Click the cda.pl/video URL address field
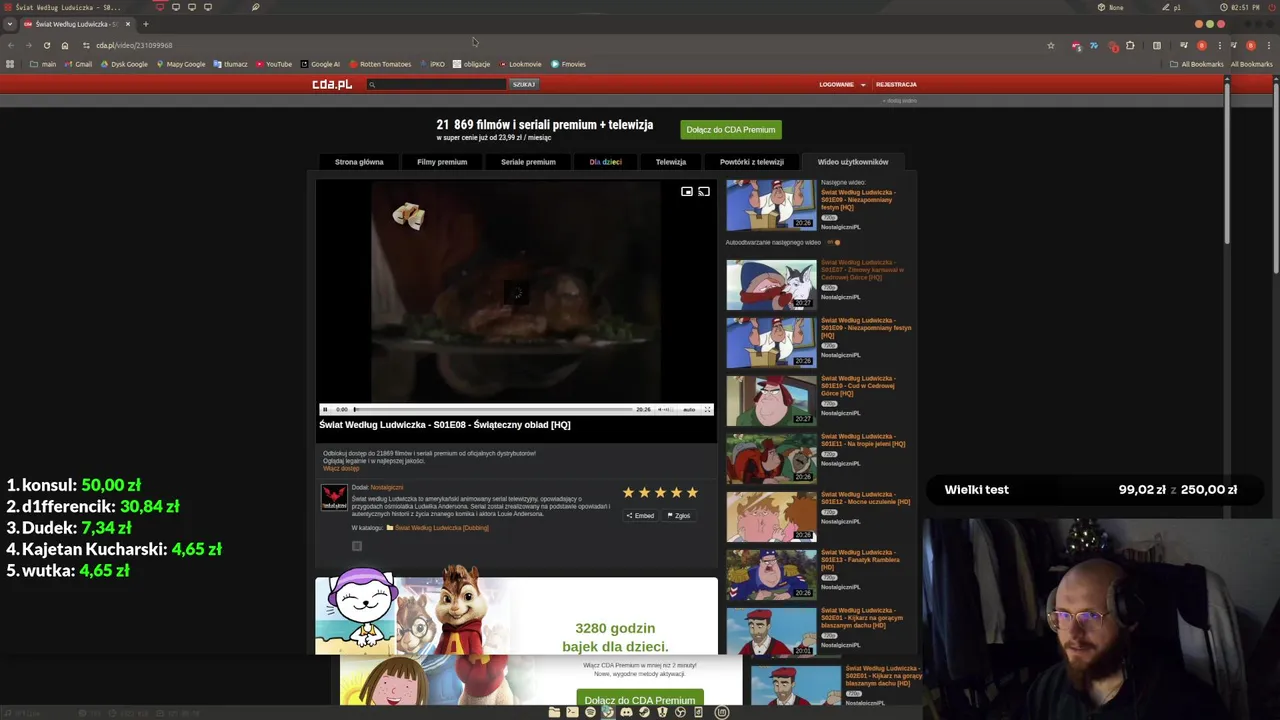Viewport: 1280px width, 720px height. (x=134, y=45)
